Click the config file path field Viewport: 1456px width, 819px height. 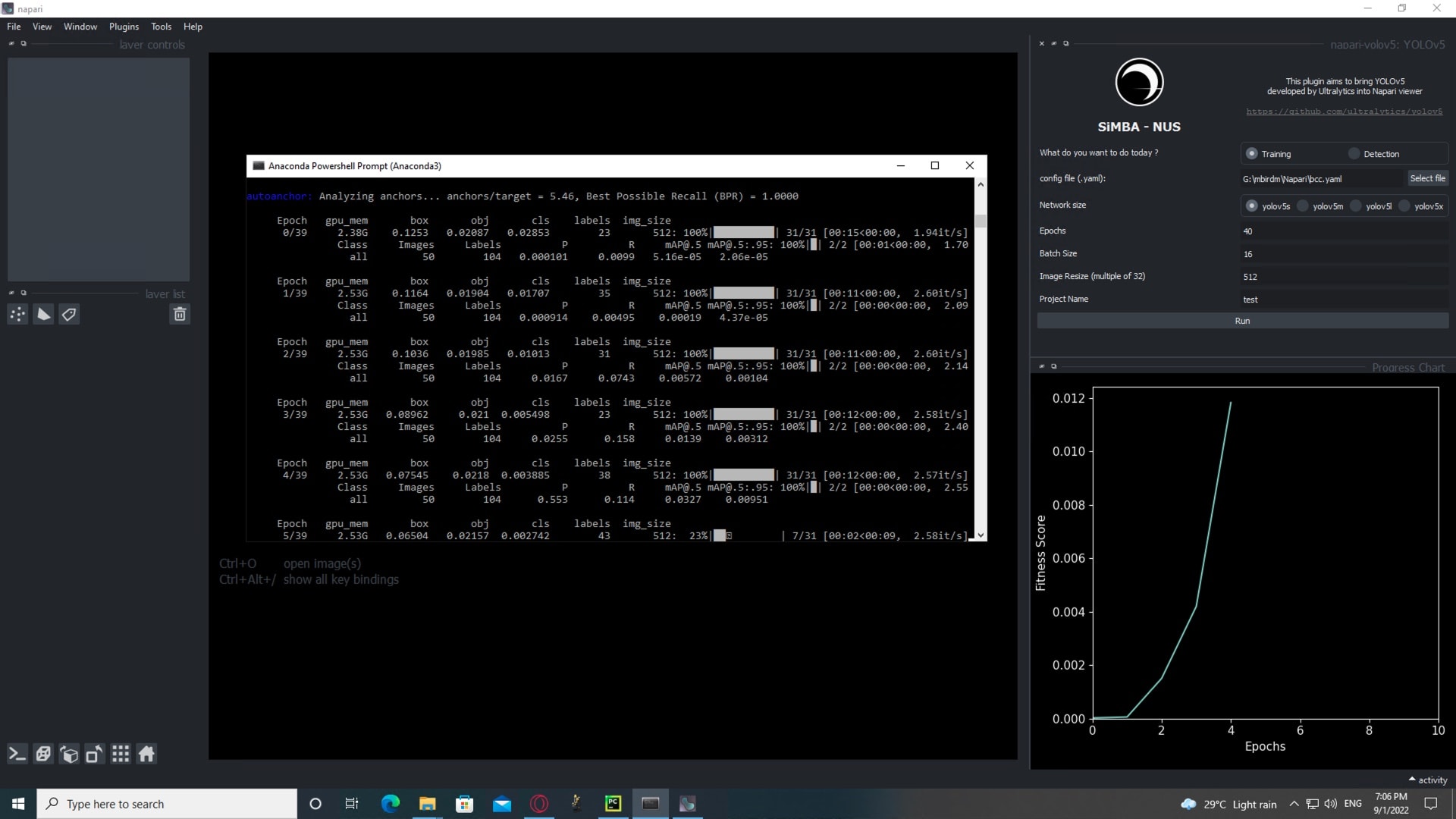pyautogui.click(x=1321, y=179)
